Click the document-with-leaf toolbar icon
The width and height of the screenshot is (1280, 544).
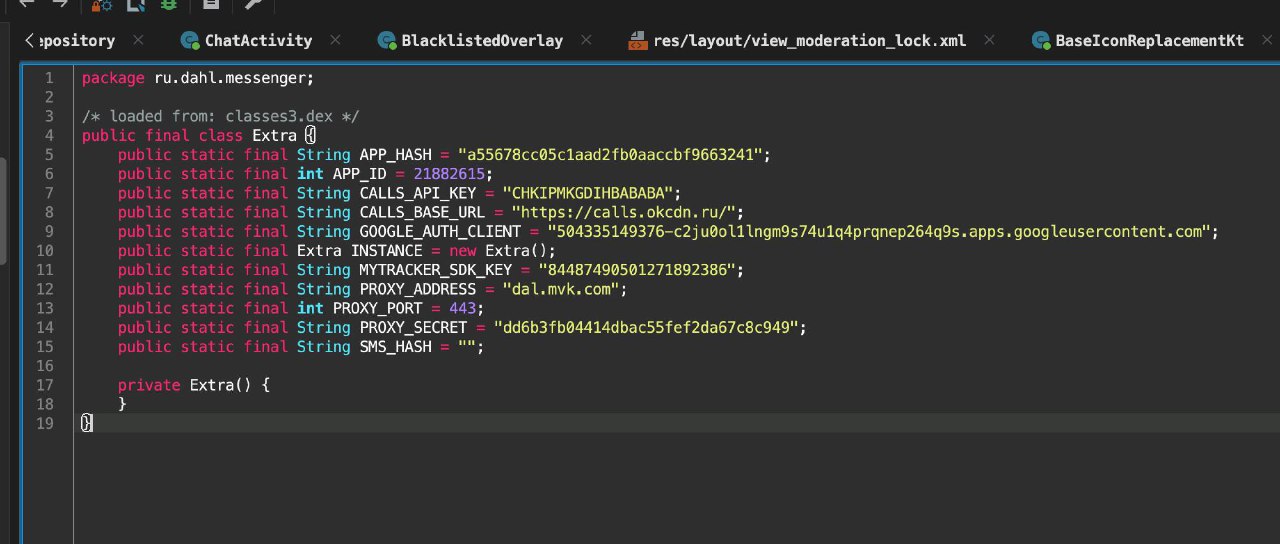coord(135,4)
